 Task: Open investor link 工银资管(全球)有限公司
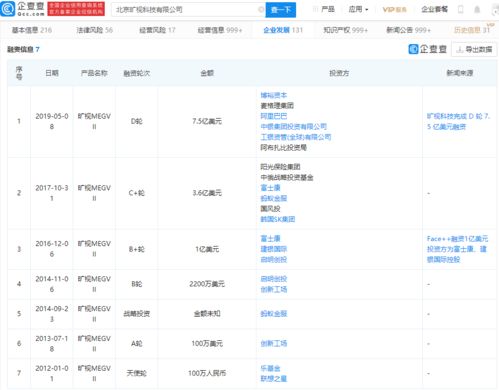(x=296, y=137)
